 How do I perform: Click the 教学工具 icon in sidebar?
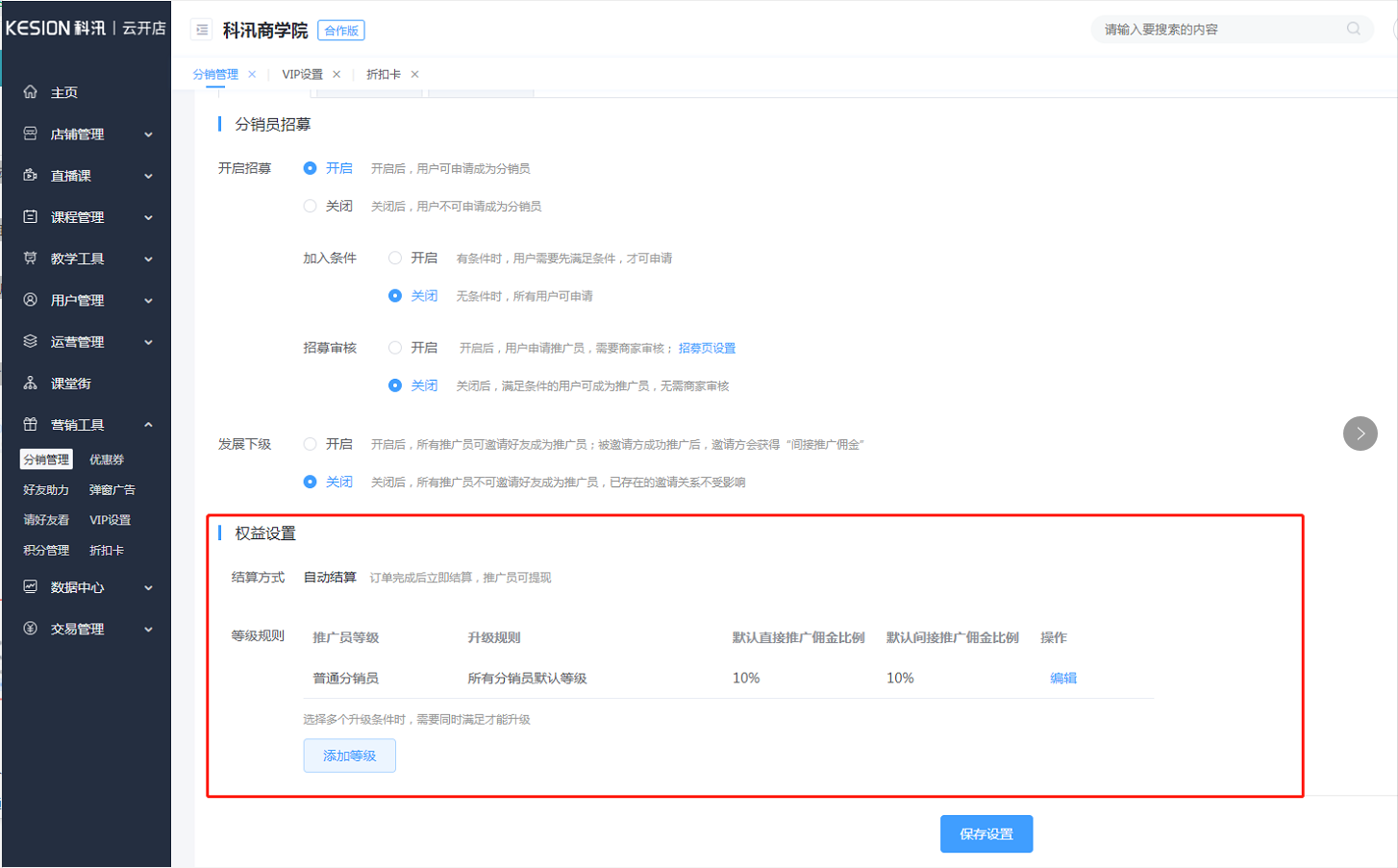click(x=31, y=259)
